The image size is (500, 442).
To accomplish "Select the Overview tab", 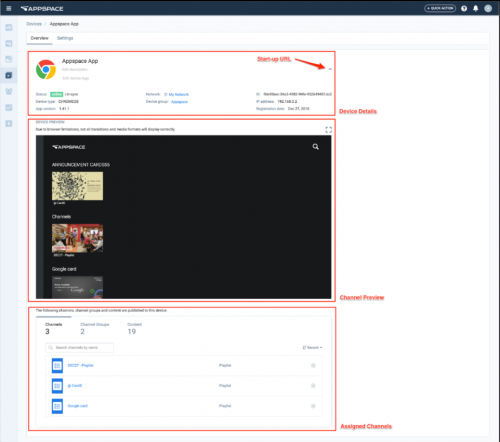I will pyautogui.click(x=39, y=38).
